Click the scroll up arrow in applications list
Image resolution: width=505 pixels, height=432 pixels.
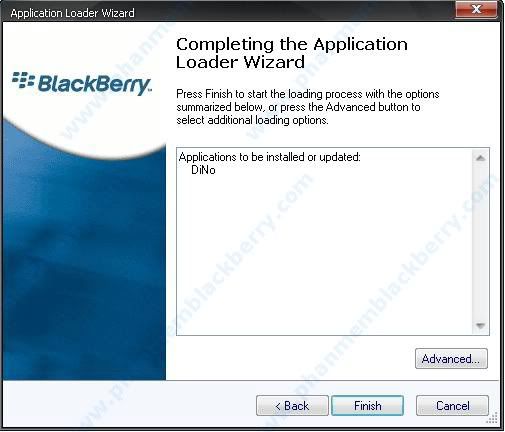click(480, 158)
